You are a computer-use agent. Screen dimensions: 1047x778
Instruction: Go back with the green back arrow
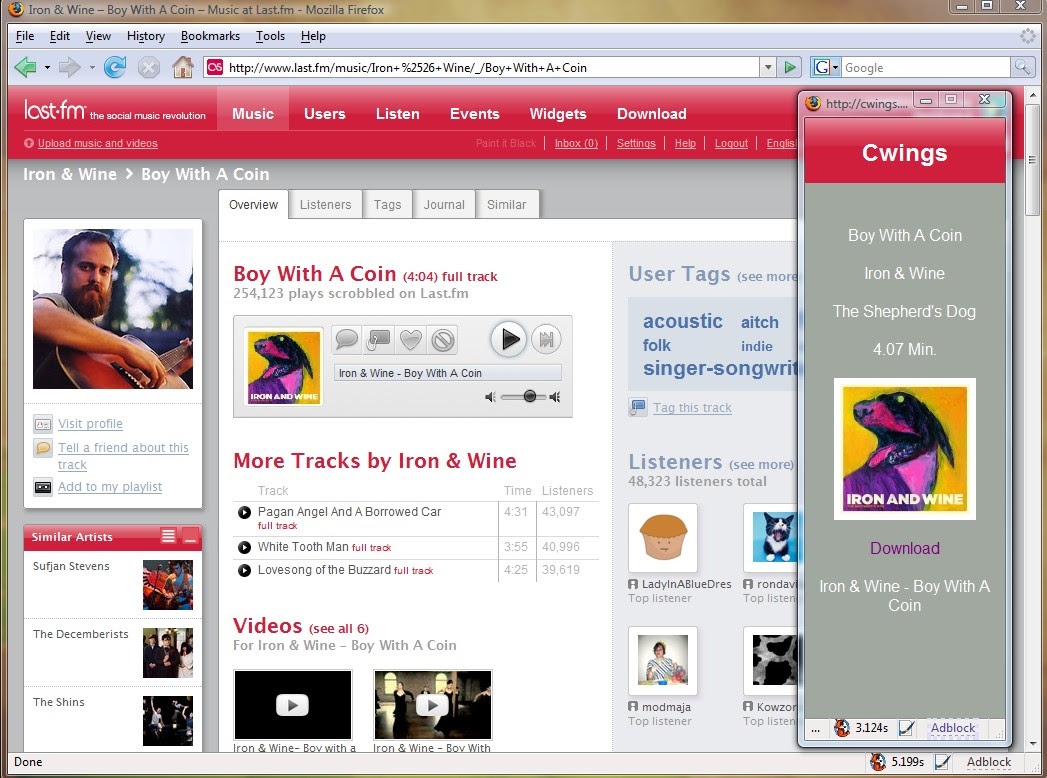(25, 67)
